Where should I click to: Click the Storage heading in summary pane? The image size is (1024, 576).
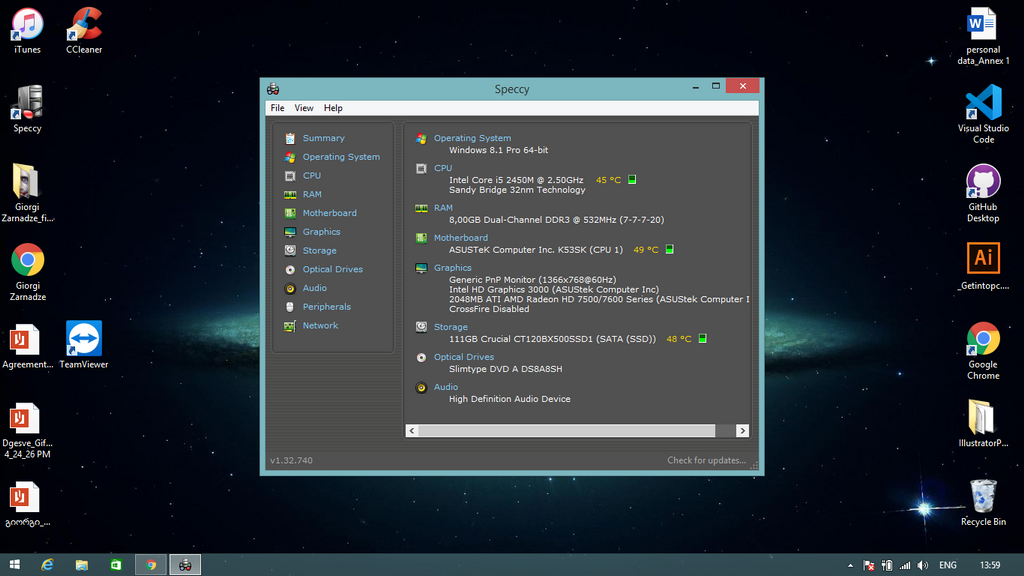[450, 327]
